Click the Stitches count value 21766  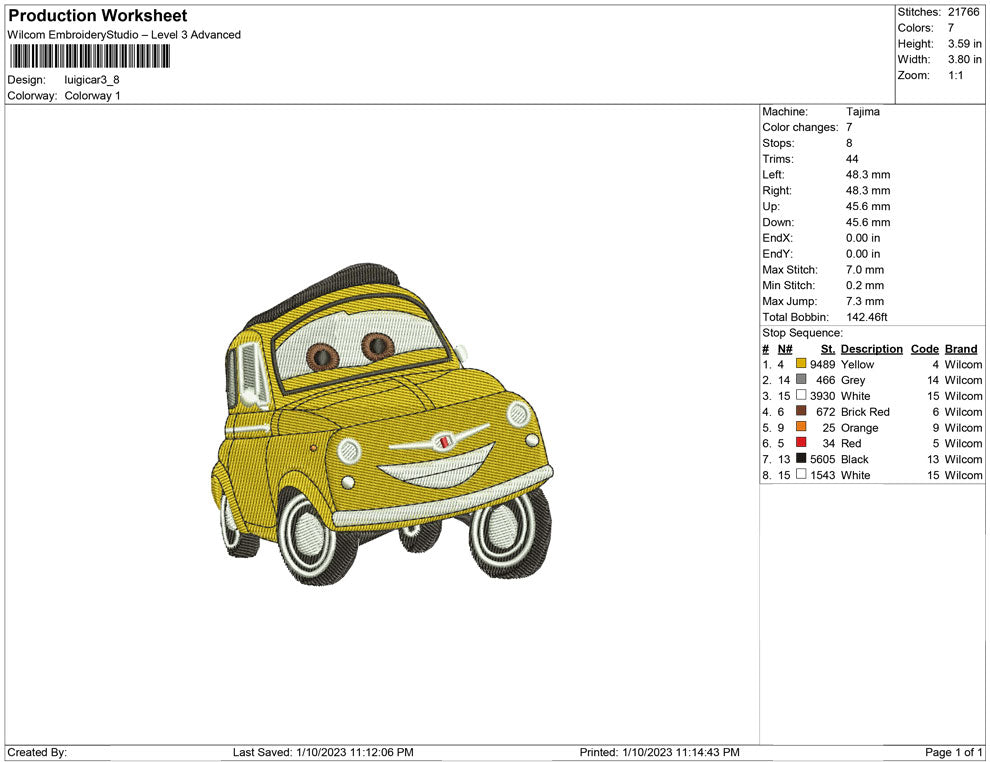[964, 12]
